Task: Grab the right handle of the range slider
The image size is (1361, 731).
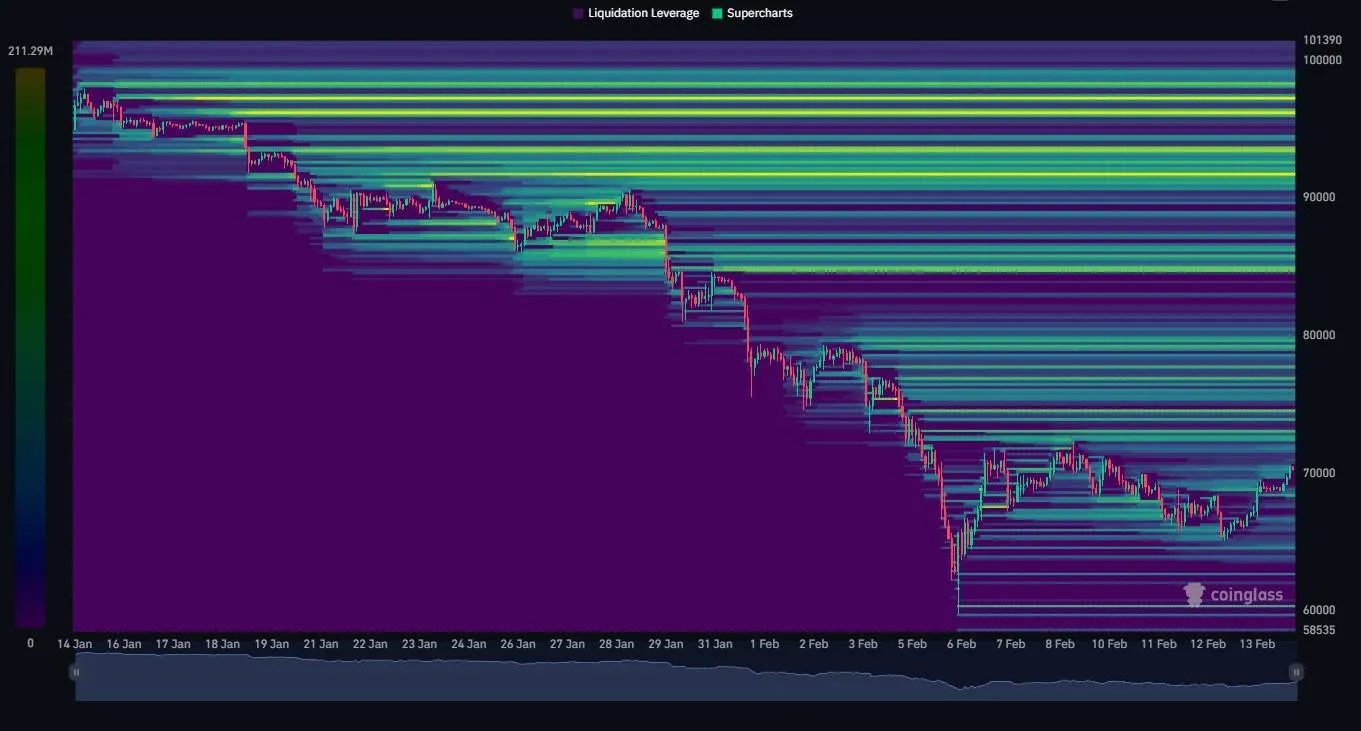Action: pos(1296,673)
